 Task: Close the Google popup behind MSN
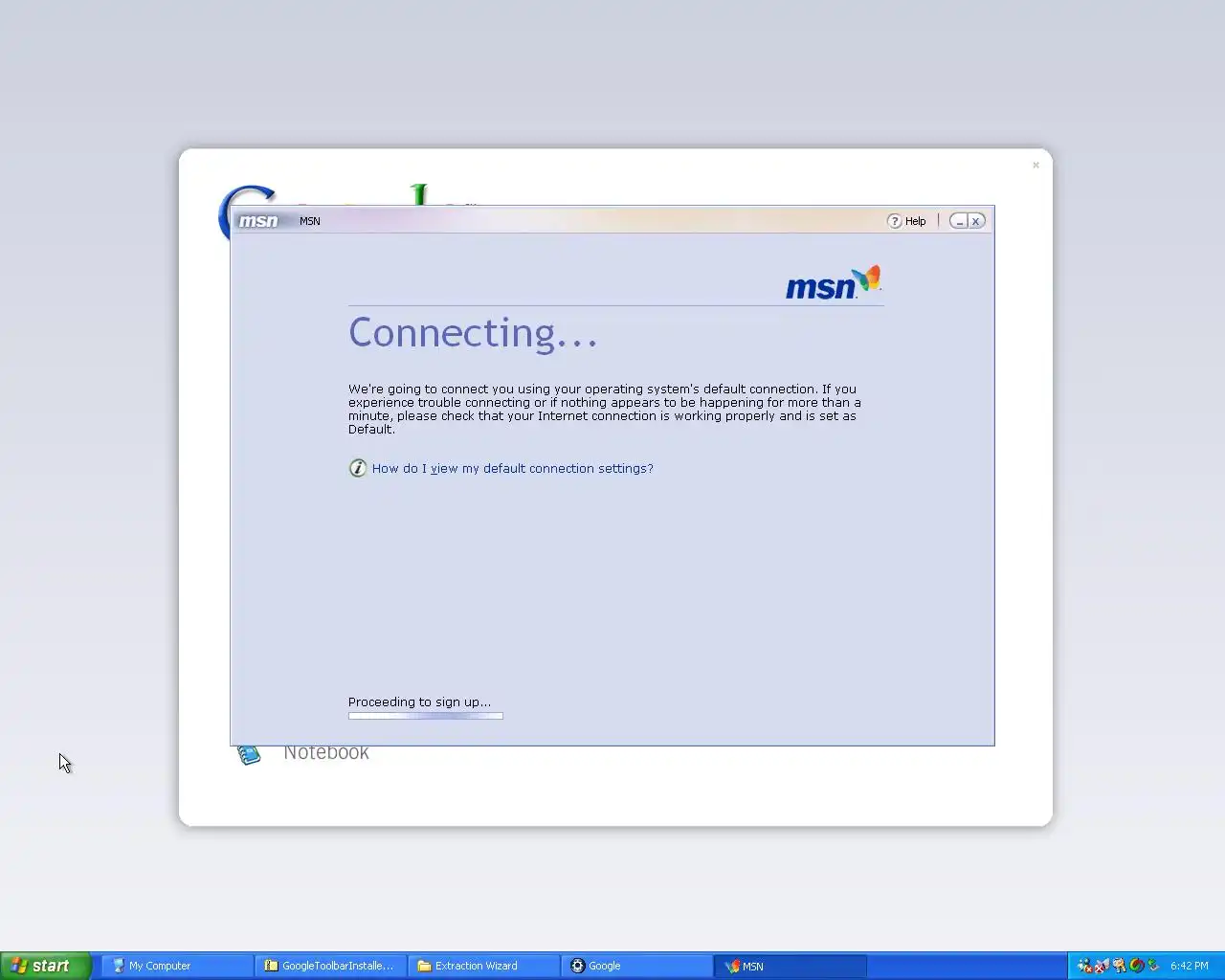coord(1036,166)
